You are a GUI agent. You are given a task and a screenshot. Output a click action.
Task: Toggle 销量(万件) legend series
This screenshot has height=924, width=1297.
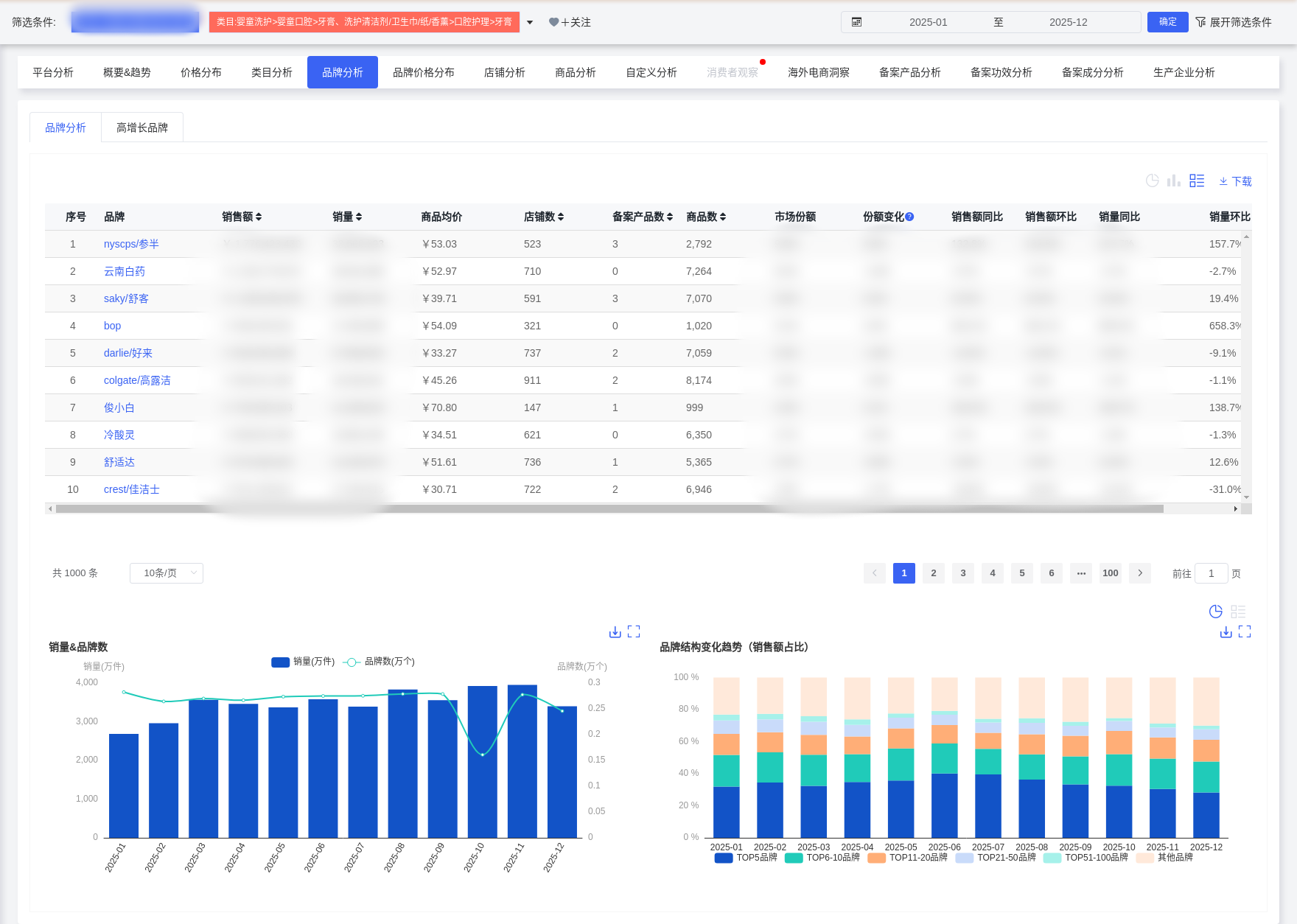coord(303,662)
